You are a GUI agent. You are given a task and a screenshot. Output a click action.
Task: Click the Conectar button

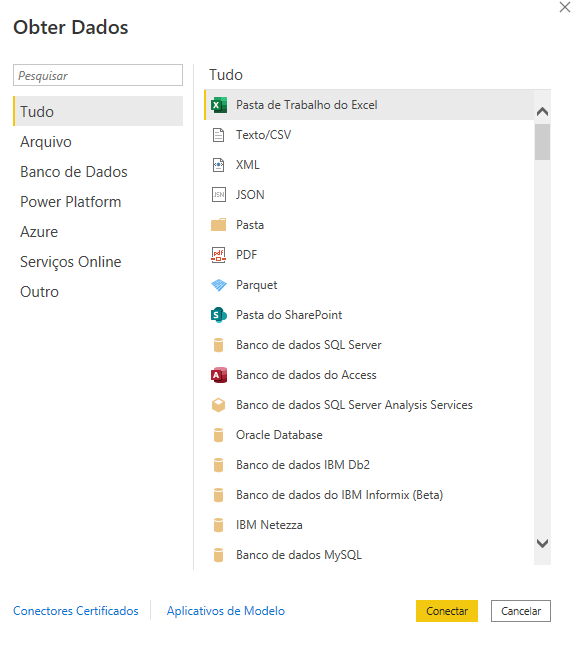(x=447, y=611)
